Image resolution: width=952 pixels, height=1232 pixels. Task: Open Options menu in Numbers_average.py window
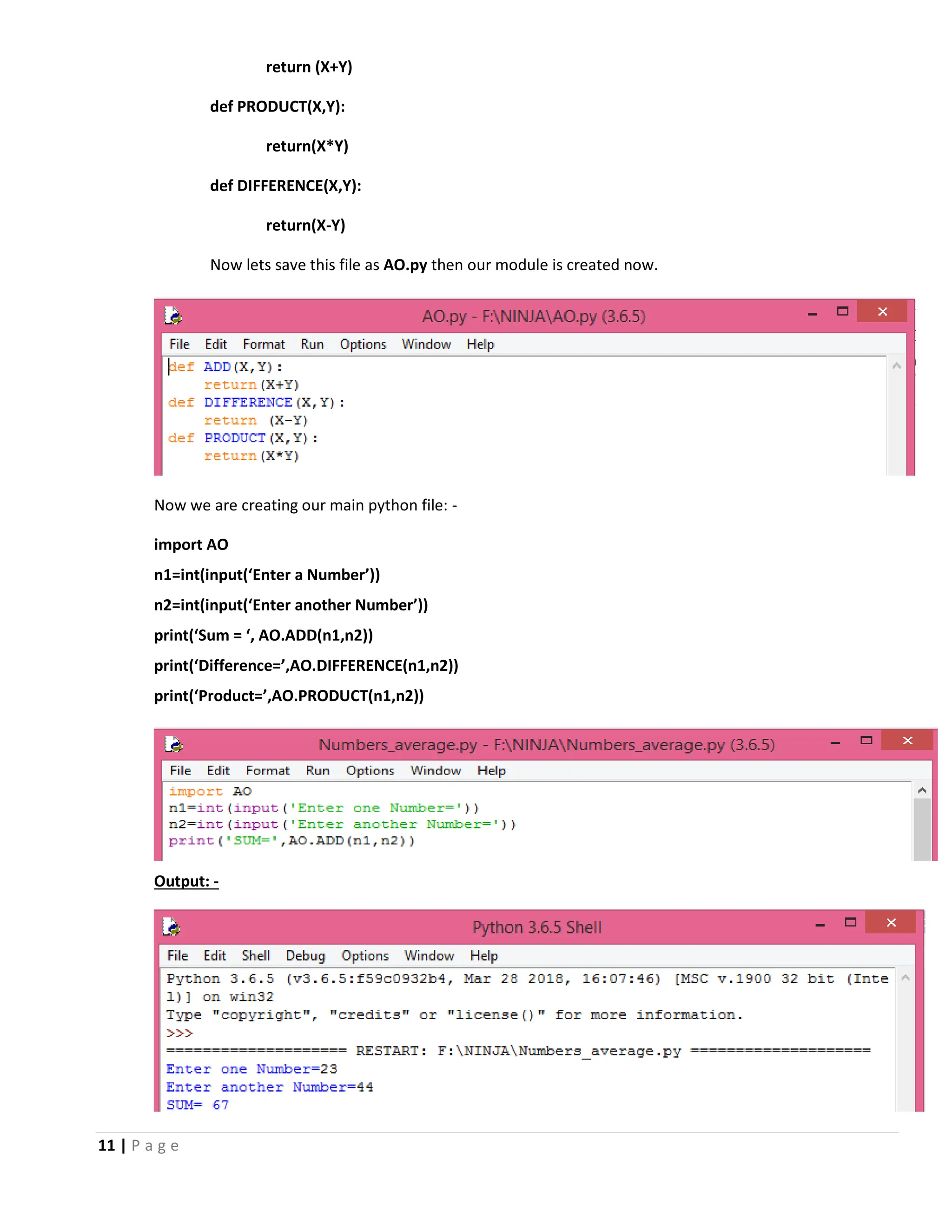coord(370,770)
